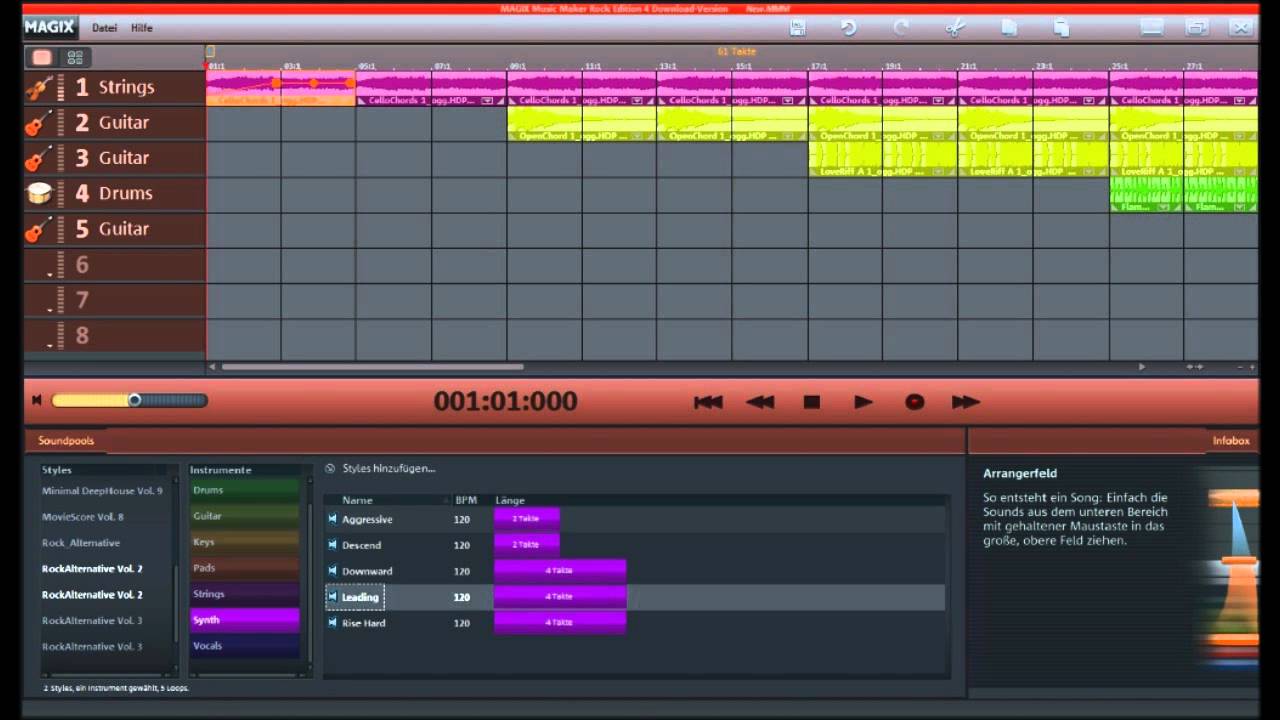Jump to song start with skip-back button

(x=708, y=402)
